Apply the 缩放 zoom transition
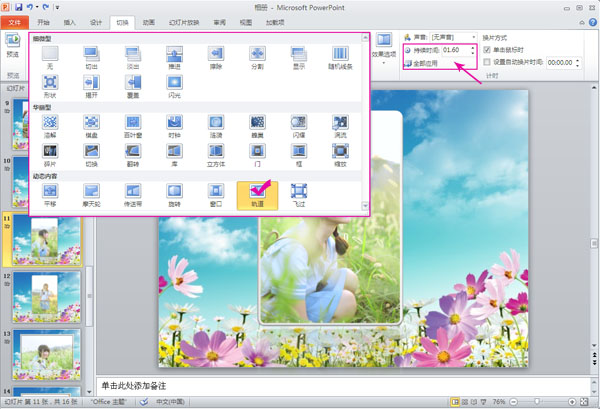 tap(340, 155)
